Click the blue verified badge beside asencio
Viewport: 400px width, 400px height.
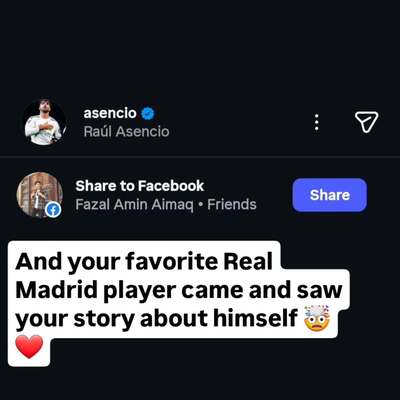click(x=148, y=114)
